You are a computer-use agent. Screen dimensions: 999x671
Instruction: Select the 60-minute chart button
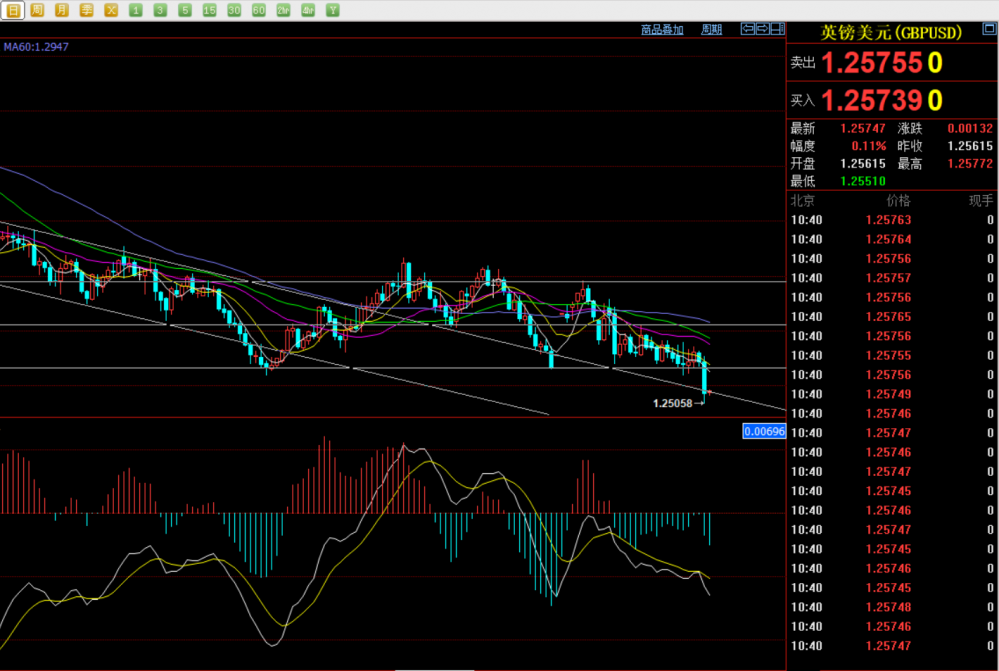pyautogui.click(x=259, y=10)
